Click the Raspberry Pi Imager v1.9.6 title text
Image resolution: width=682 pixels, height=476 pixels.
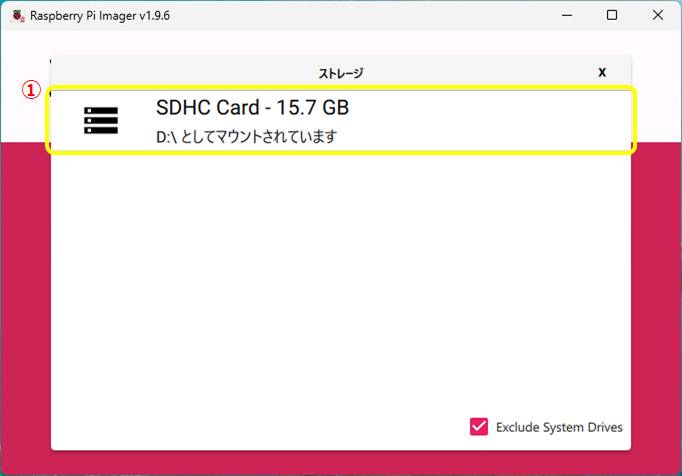(x=100, y=16)
